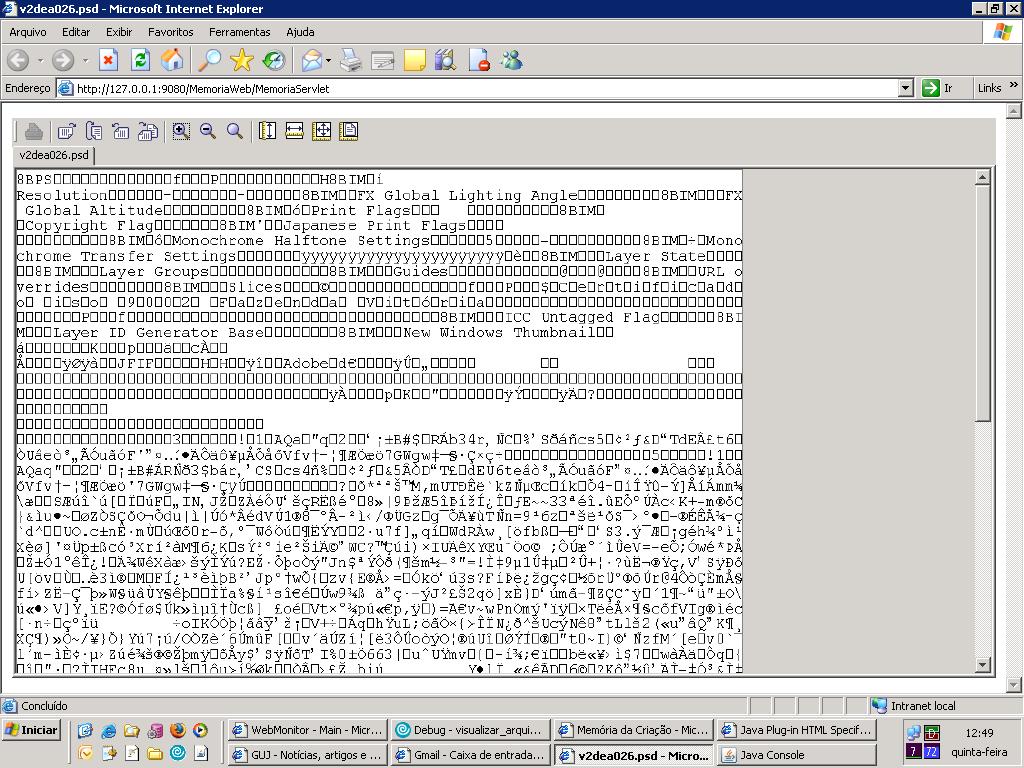Expand the Mail button dropdown arrow
Viewport: 1024px width, 768px height.
[x=328, y=61]
